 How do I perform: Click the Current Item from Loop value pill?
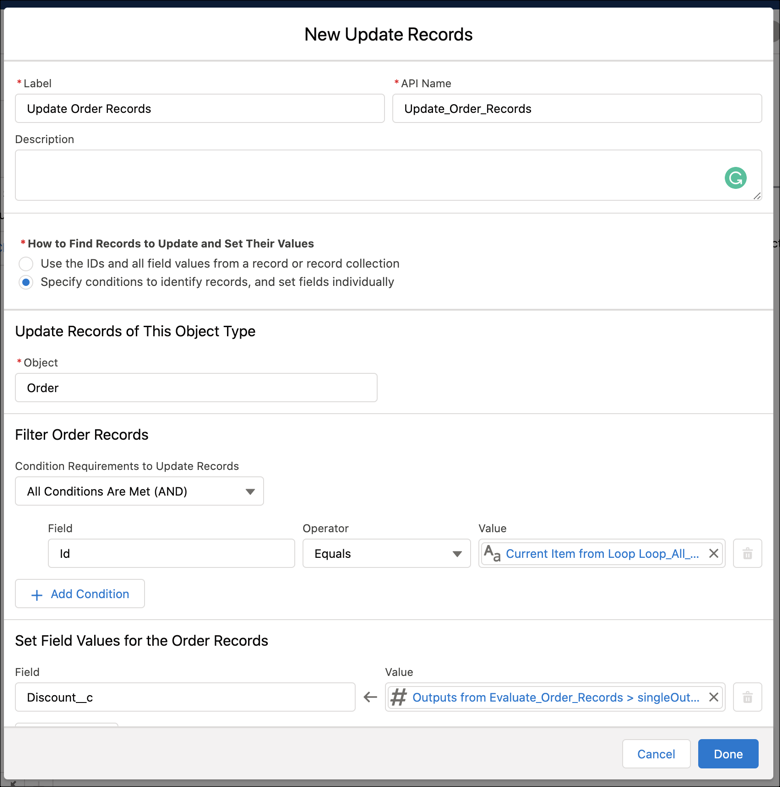tap(602, 553)
